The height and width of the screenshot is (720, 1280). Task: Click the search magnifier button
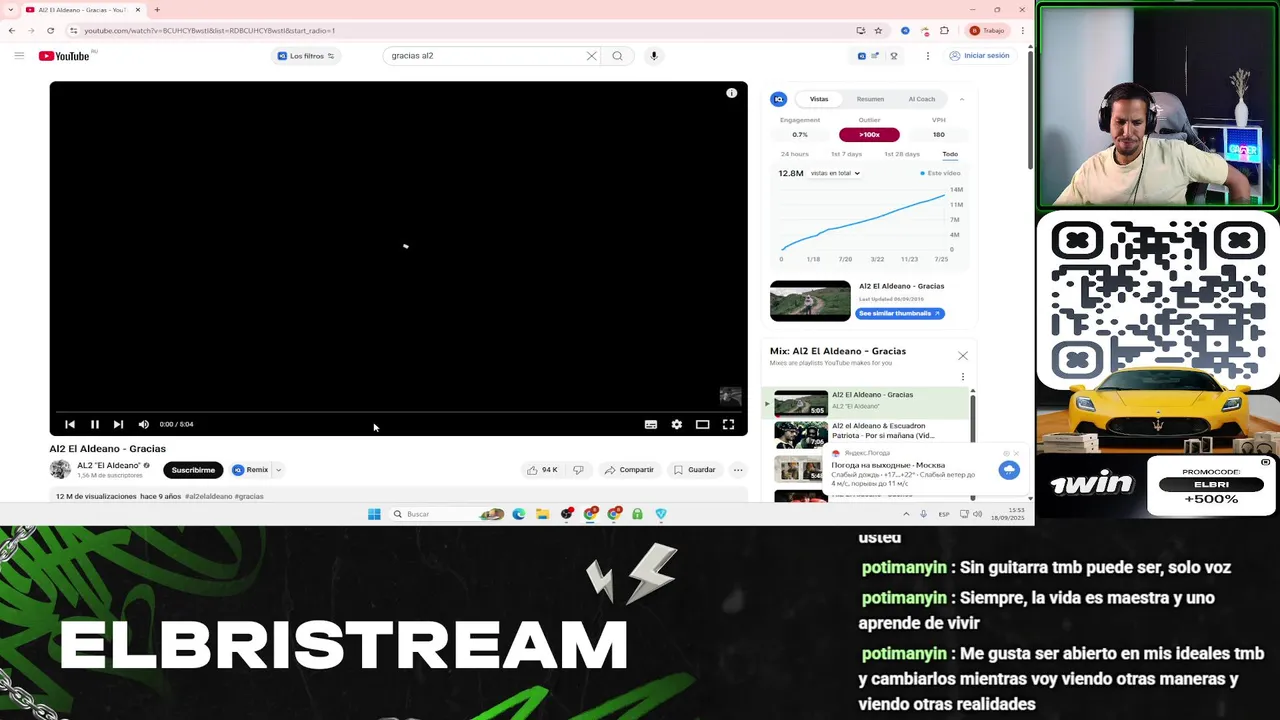pyautogui.click(x=617, y=56)
